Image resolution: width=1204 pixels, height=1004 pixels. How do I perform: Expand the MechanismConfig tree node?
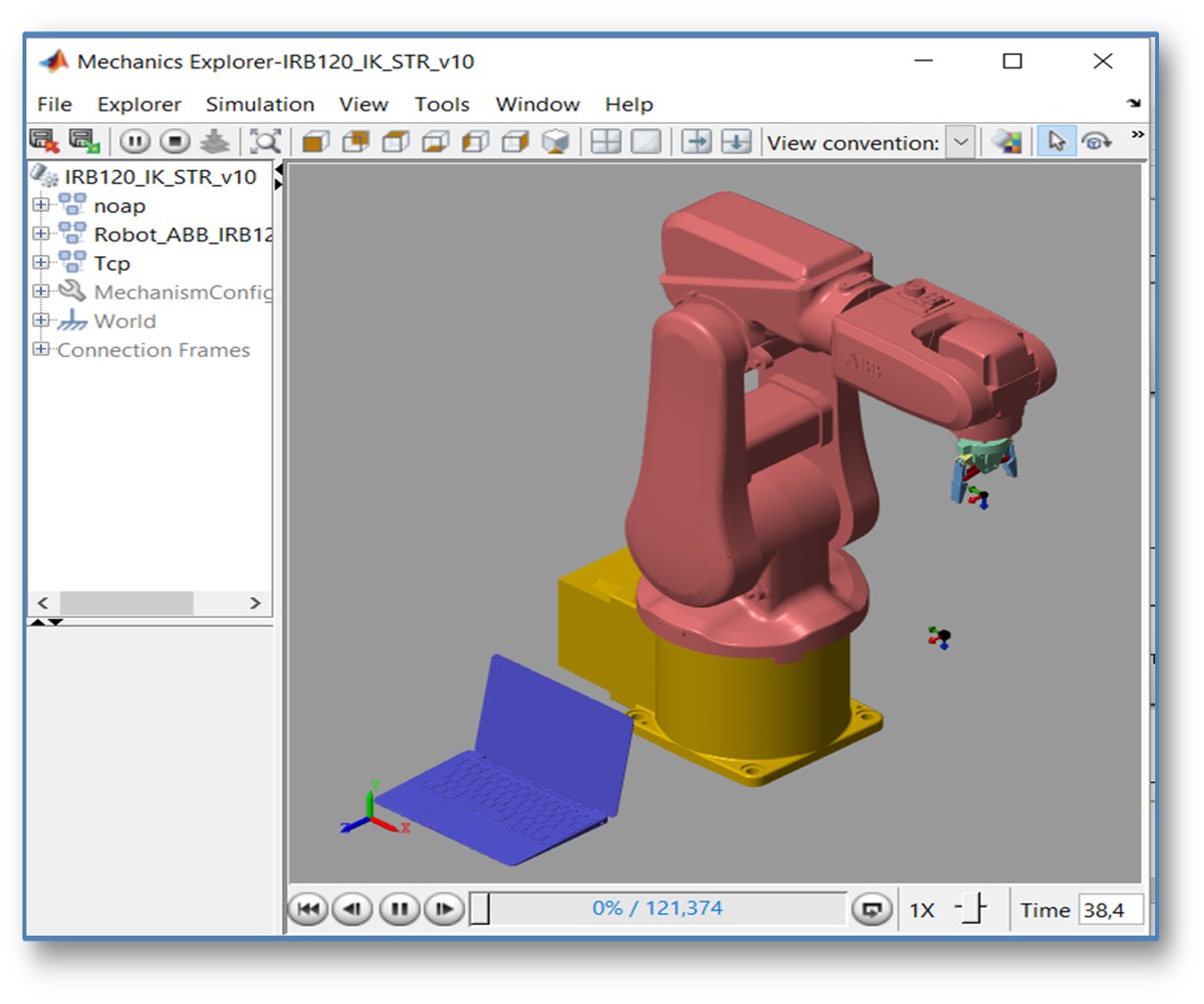41,291
